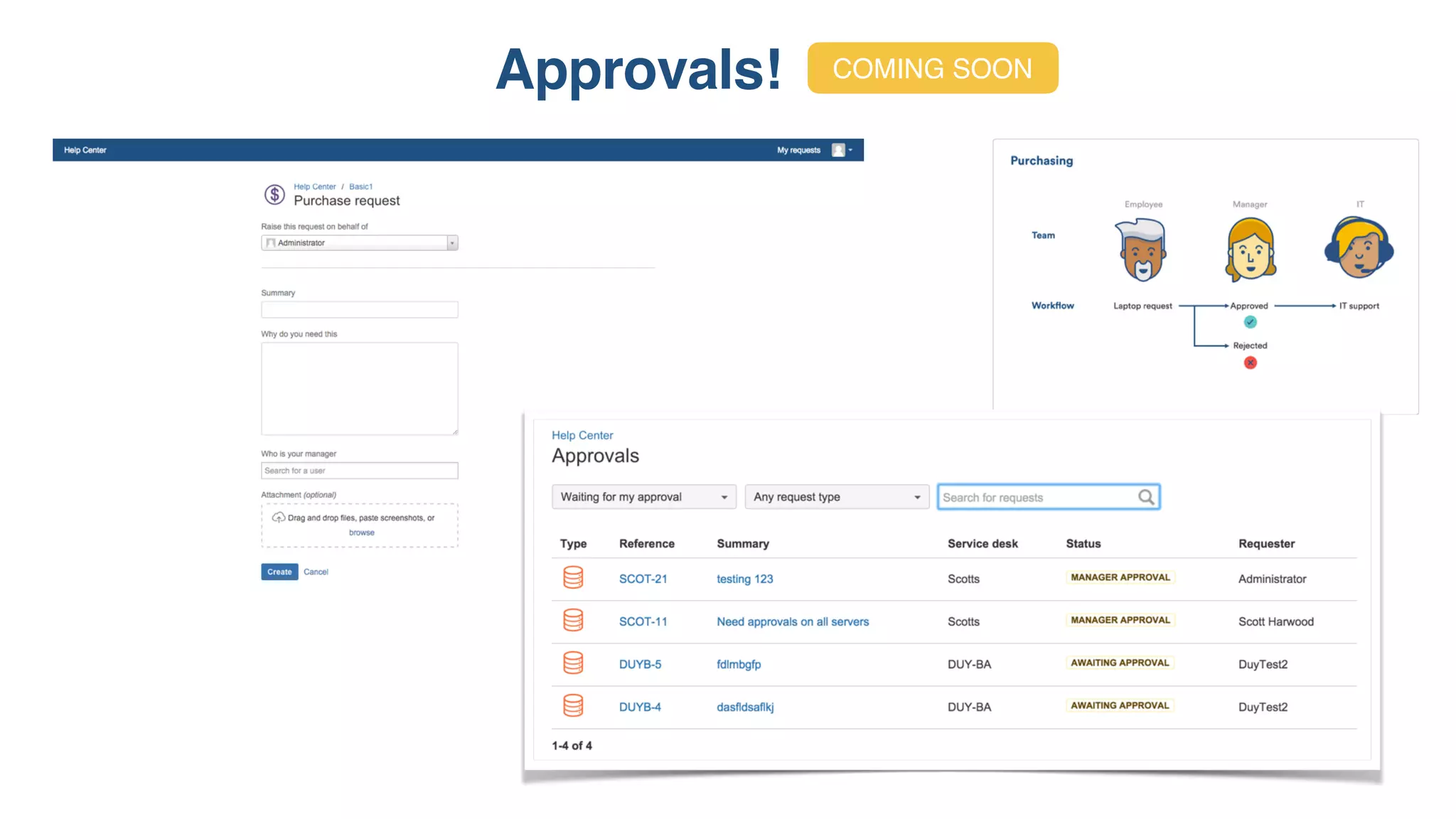Click the Purchasing panel heading
1456x819 pixels.
tap(1042, 161)
